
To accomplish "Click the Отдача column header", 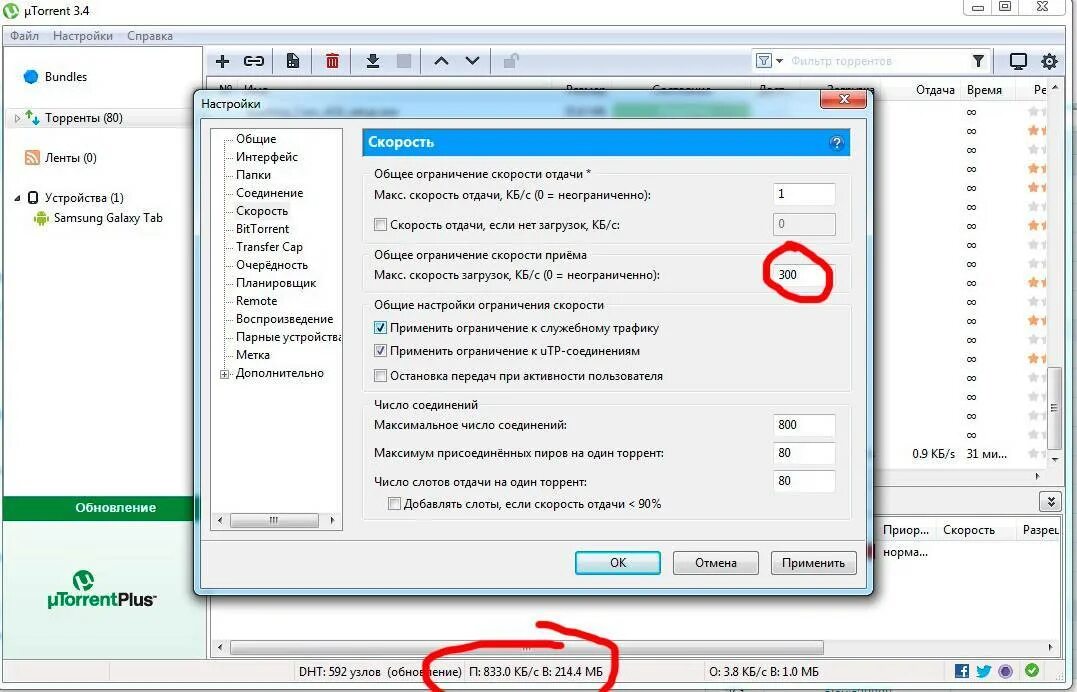I will coord(935,90).
